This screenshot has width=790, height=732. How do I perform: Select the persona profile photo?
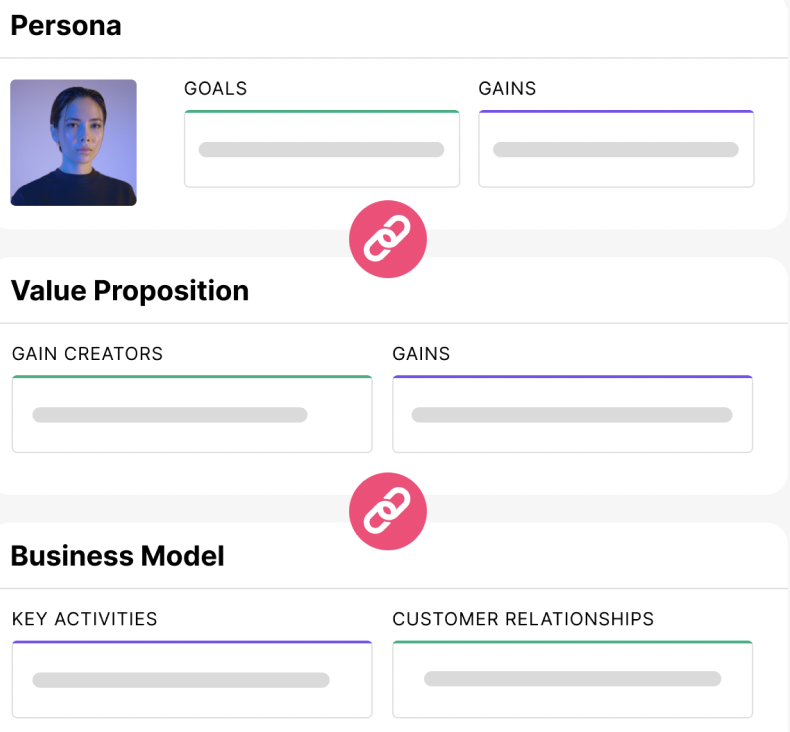pyautogui.click(x=73, y=143)
